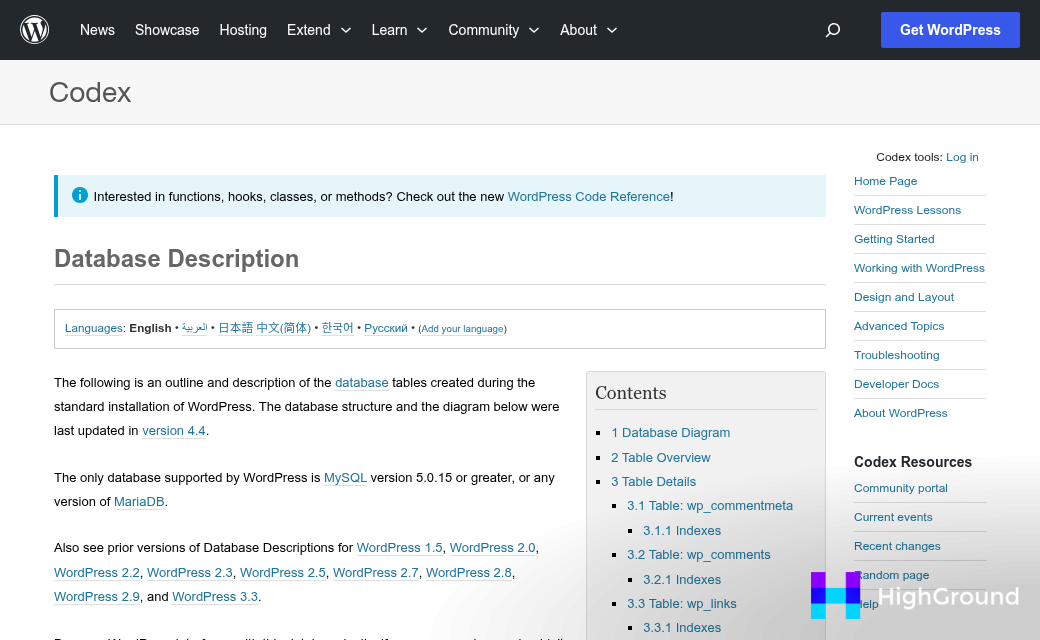The width and height of the screenshot is (1040, 640).
Task: Open the version 4.4 link
Action: point(174,431)
